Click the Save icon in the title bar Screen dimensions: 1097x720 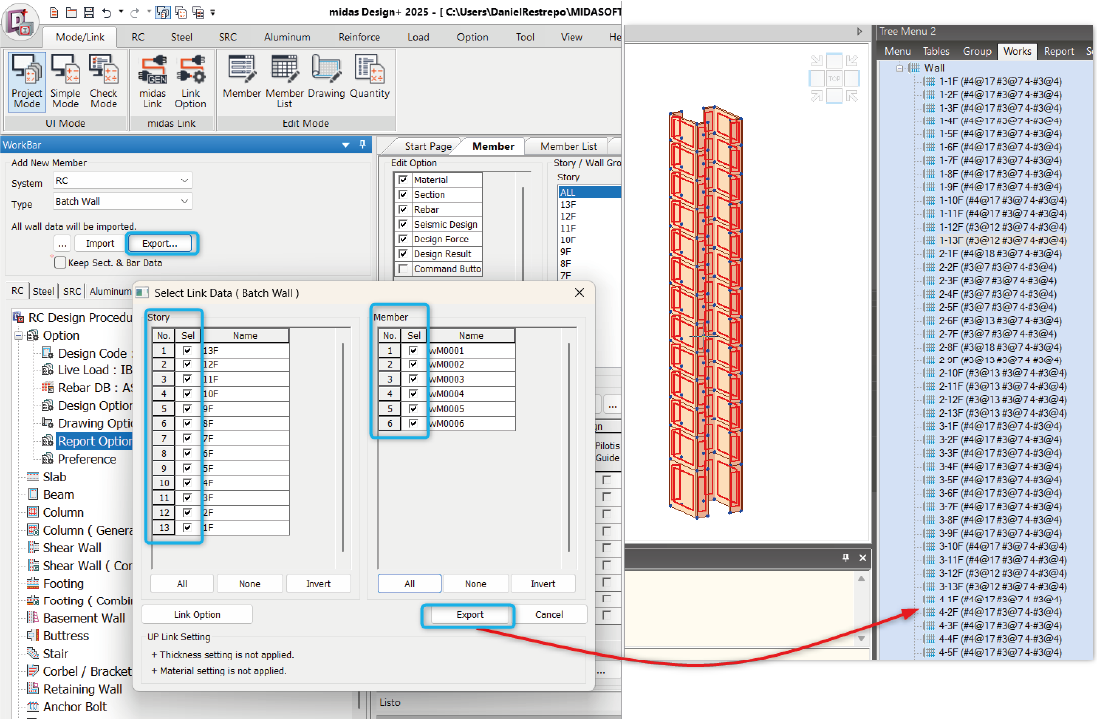[x=89, y=13]
